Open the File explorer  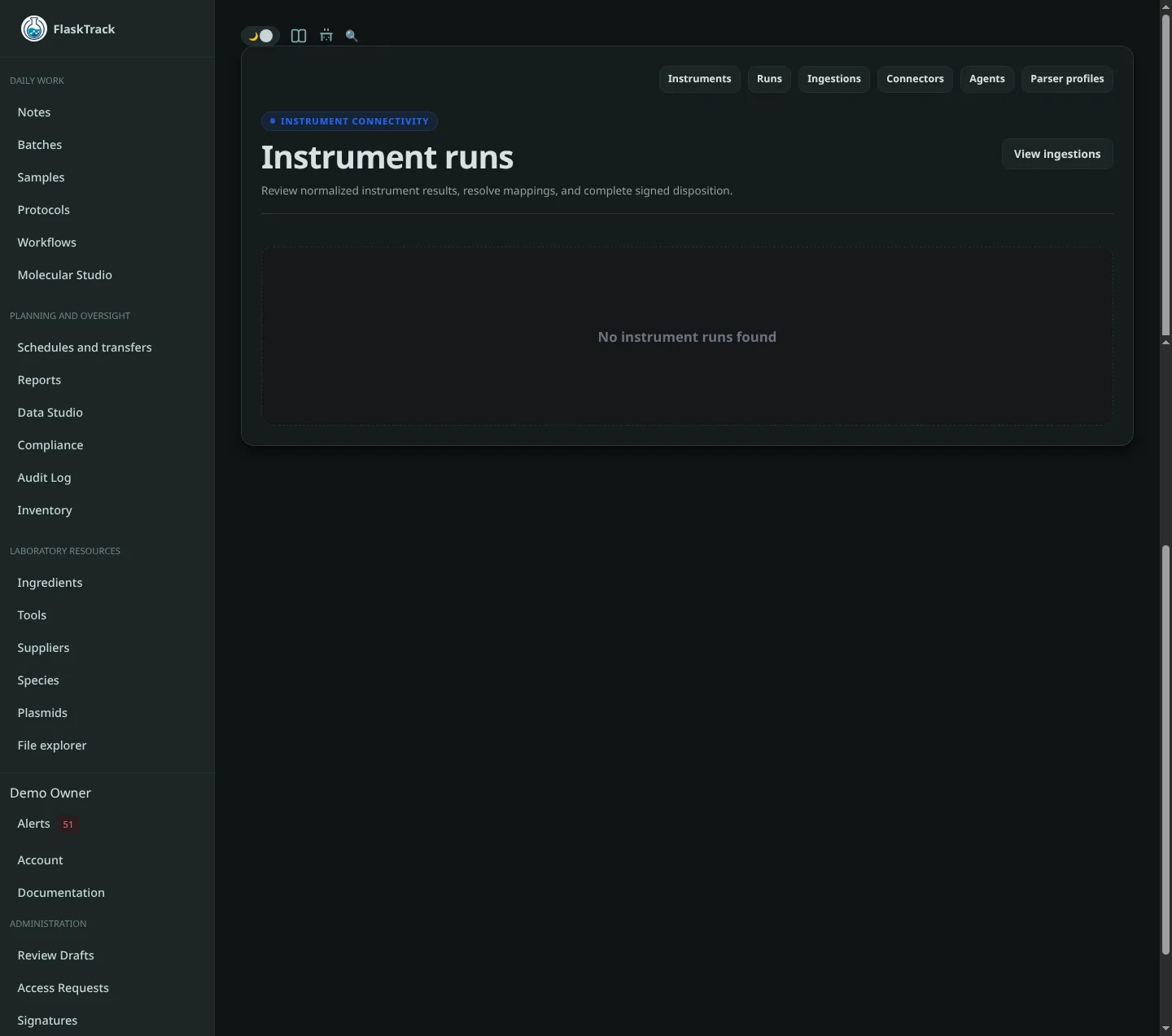pyautogui.click(x=107, y=745)
